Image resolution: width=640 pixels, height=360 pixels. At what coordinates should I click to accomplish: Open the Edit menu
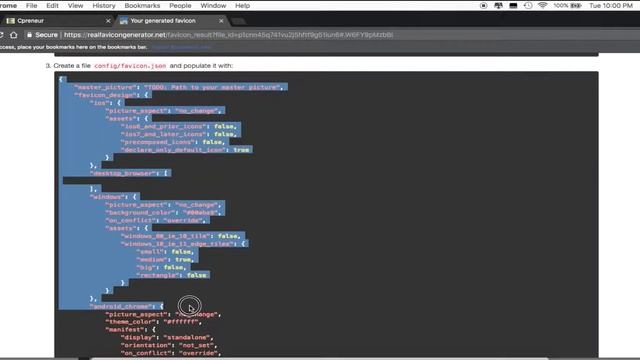[52, 6]
